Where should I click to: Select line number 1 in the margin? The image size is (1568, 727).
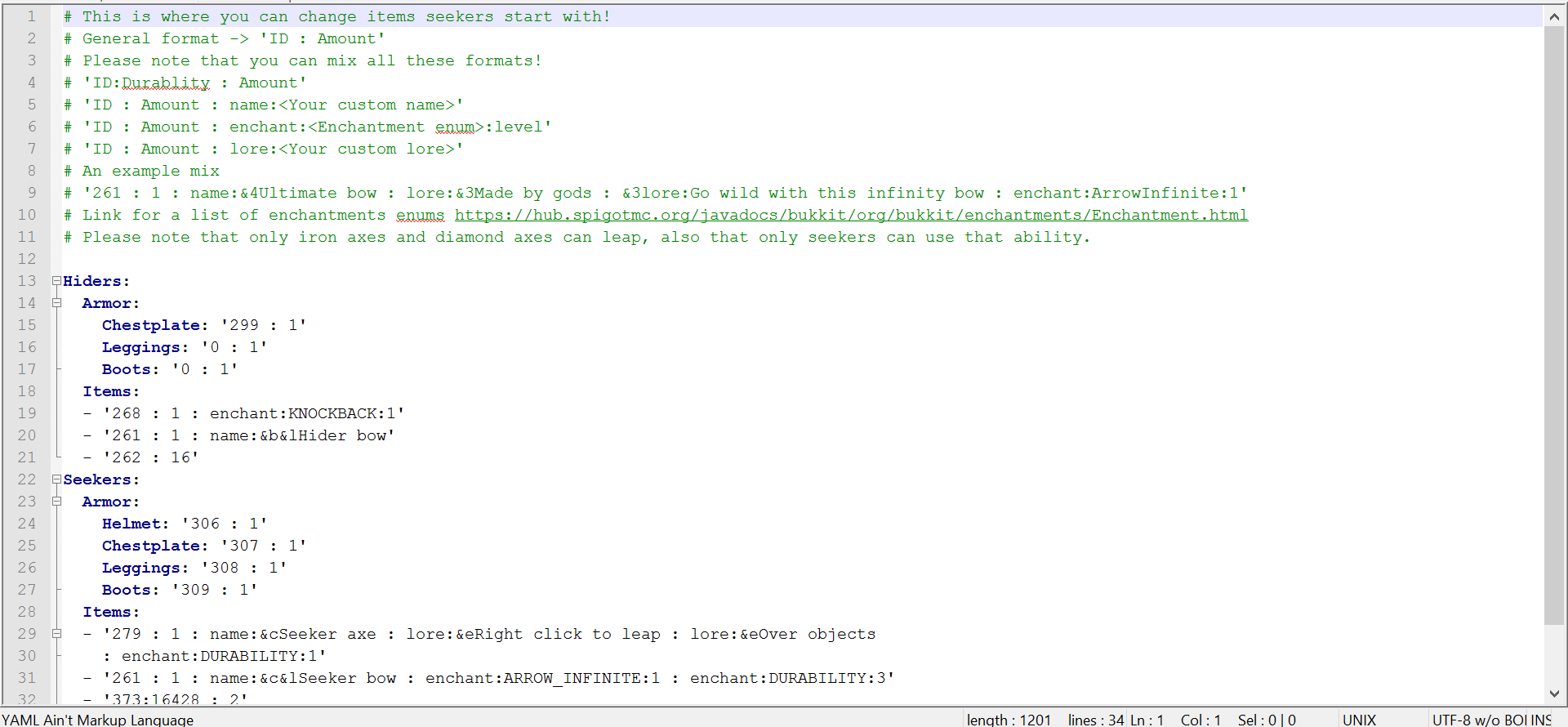(31, 16)
